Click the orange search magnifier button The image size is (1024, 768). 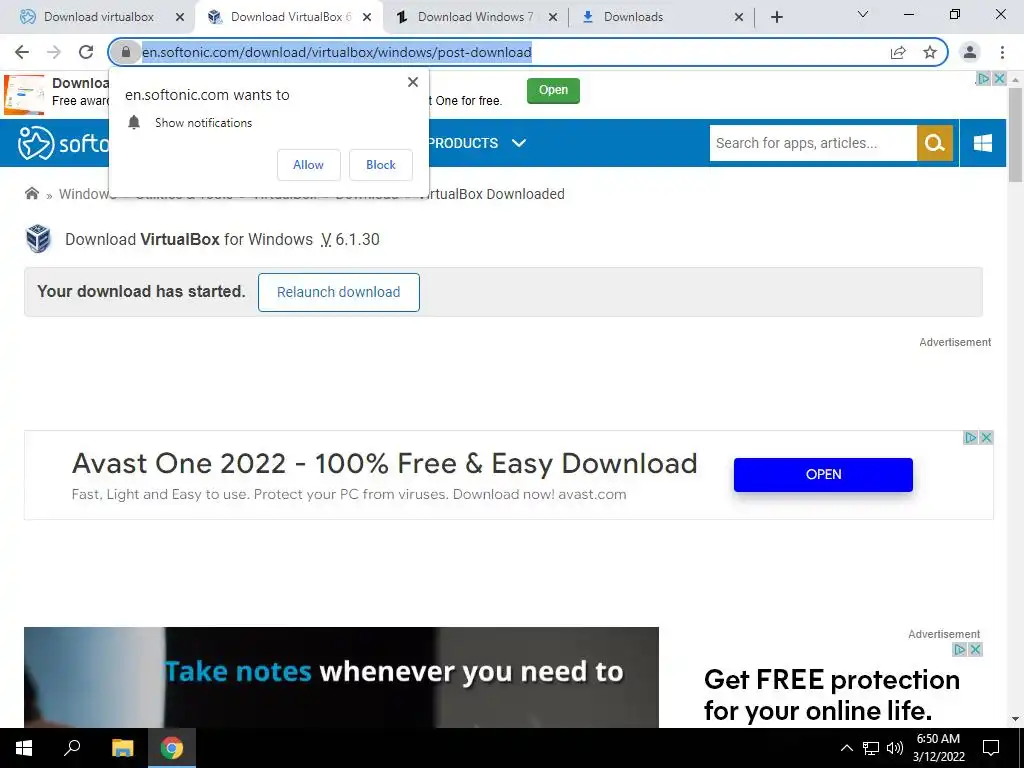[935, 143]
